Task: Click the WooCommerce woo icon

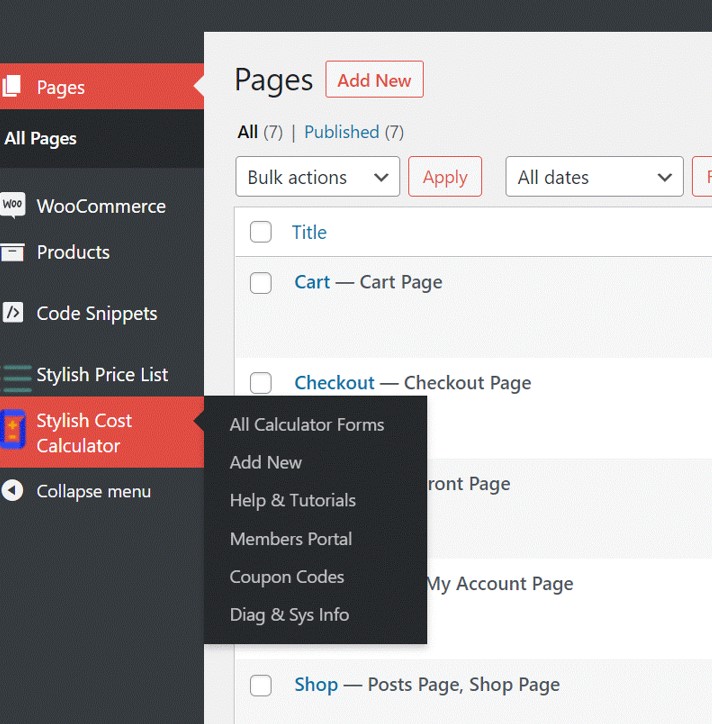Action: [12, 205]
